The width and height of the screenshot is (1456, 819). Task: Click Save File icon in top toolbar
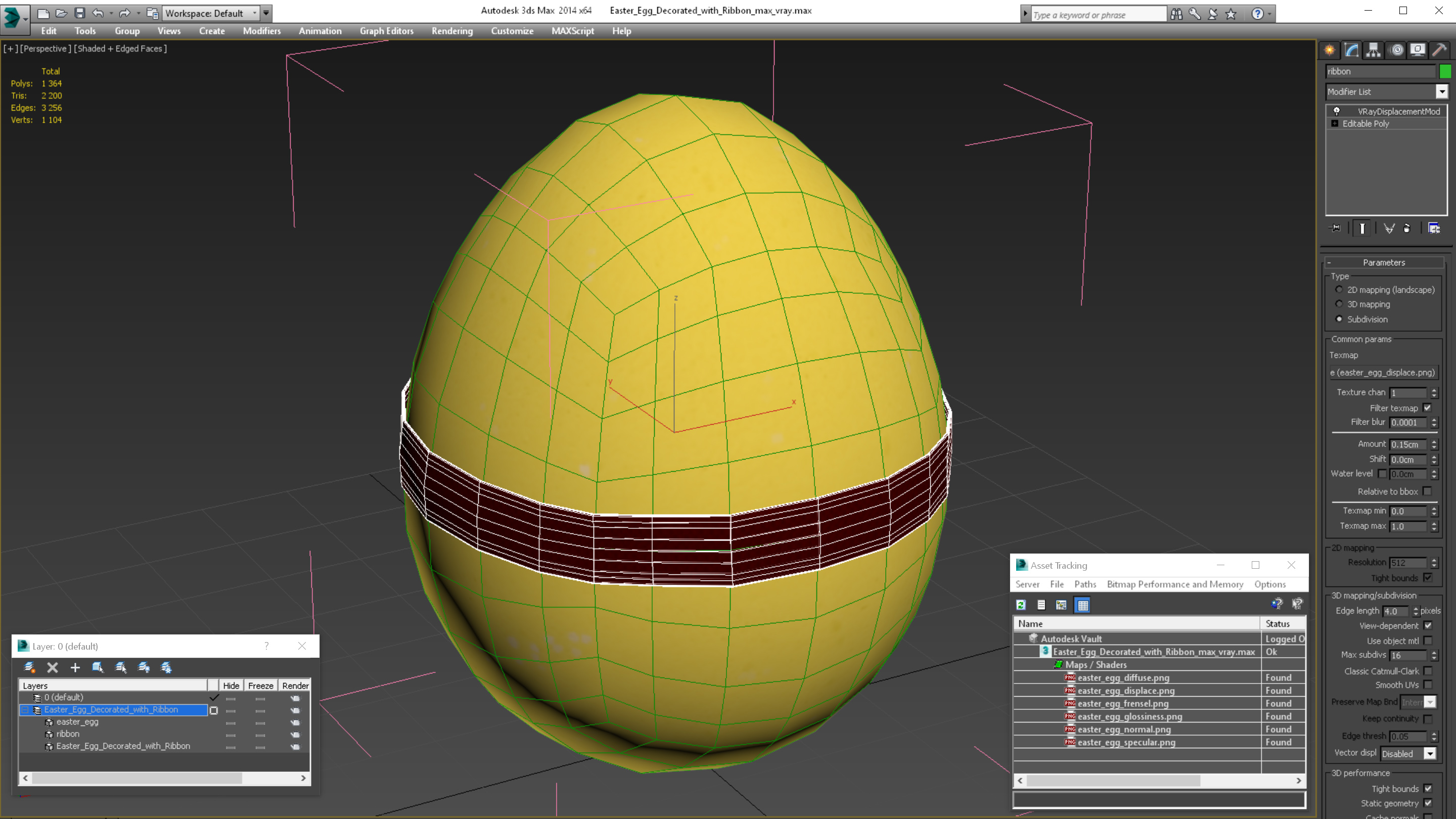point(80,13)
